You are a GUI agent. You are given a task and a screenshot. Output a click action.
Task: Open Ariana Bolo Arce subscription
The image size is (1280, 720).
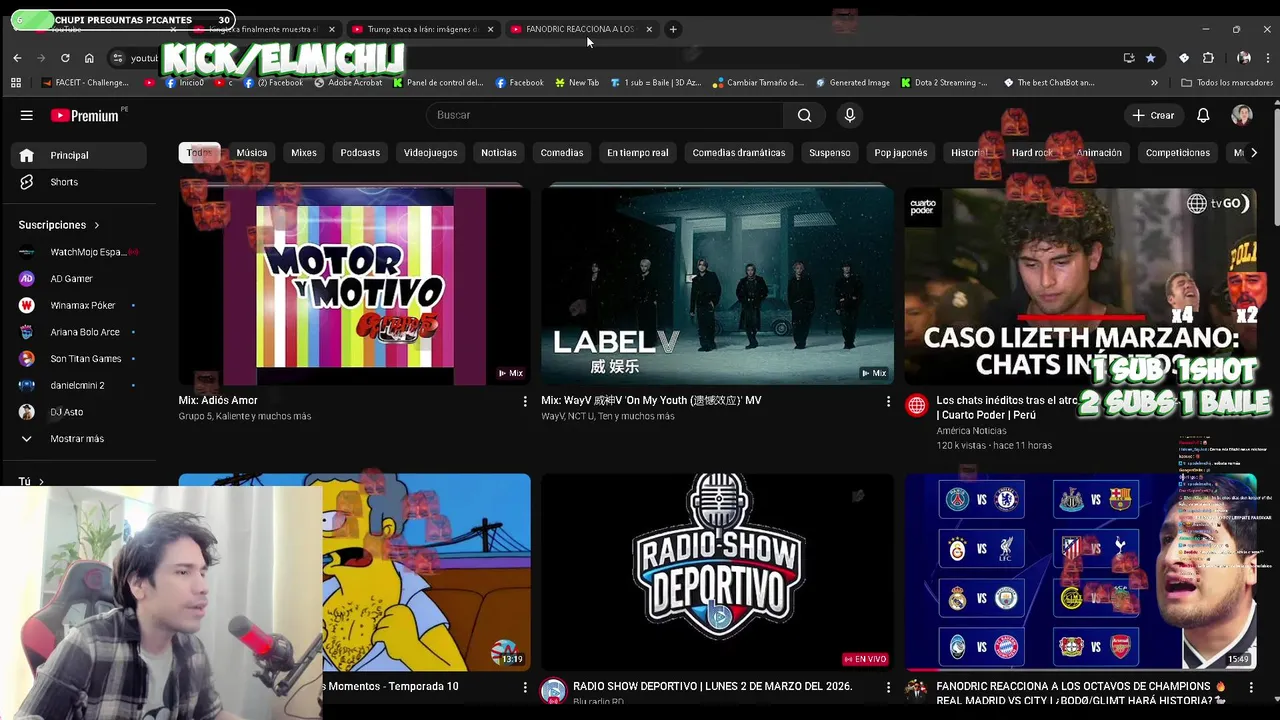(78, 332)
